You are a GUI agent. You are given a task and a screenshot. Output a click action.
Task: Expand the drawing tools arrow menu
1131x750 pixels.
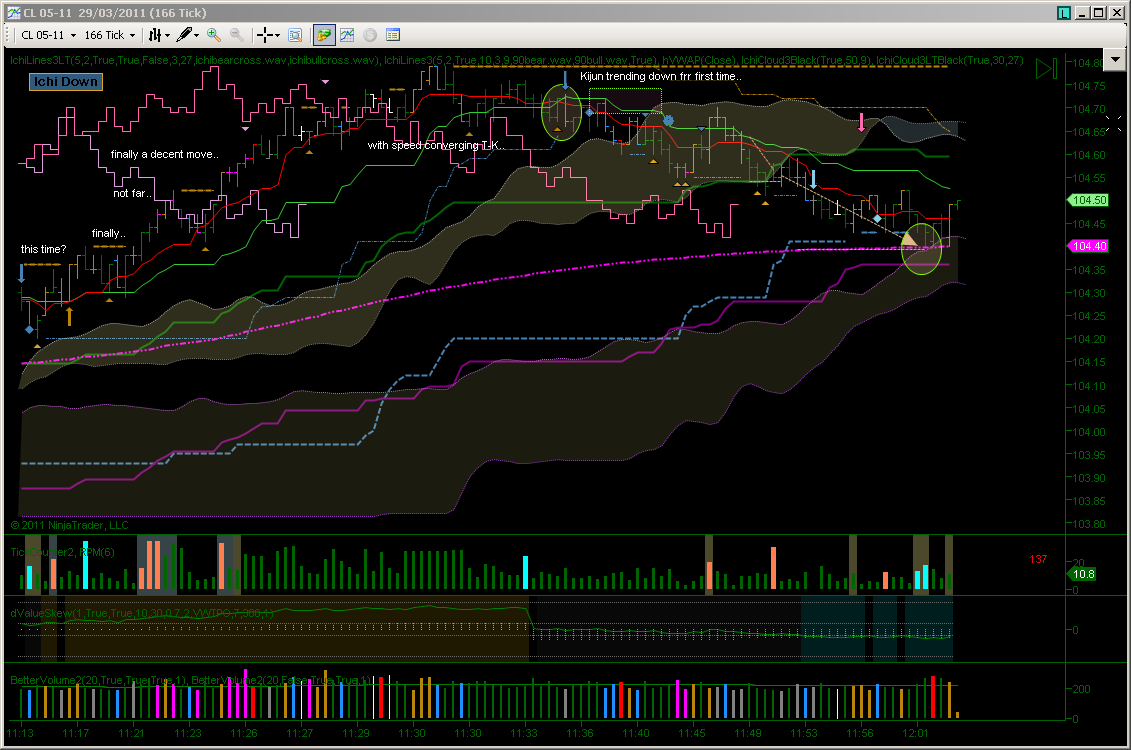point(196,35)
